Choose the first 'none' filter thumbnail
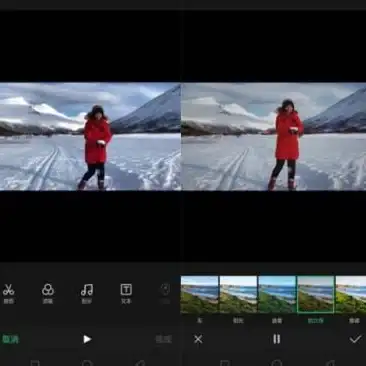 point(199,295)
